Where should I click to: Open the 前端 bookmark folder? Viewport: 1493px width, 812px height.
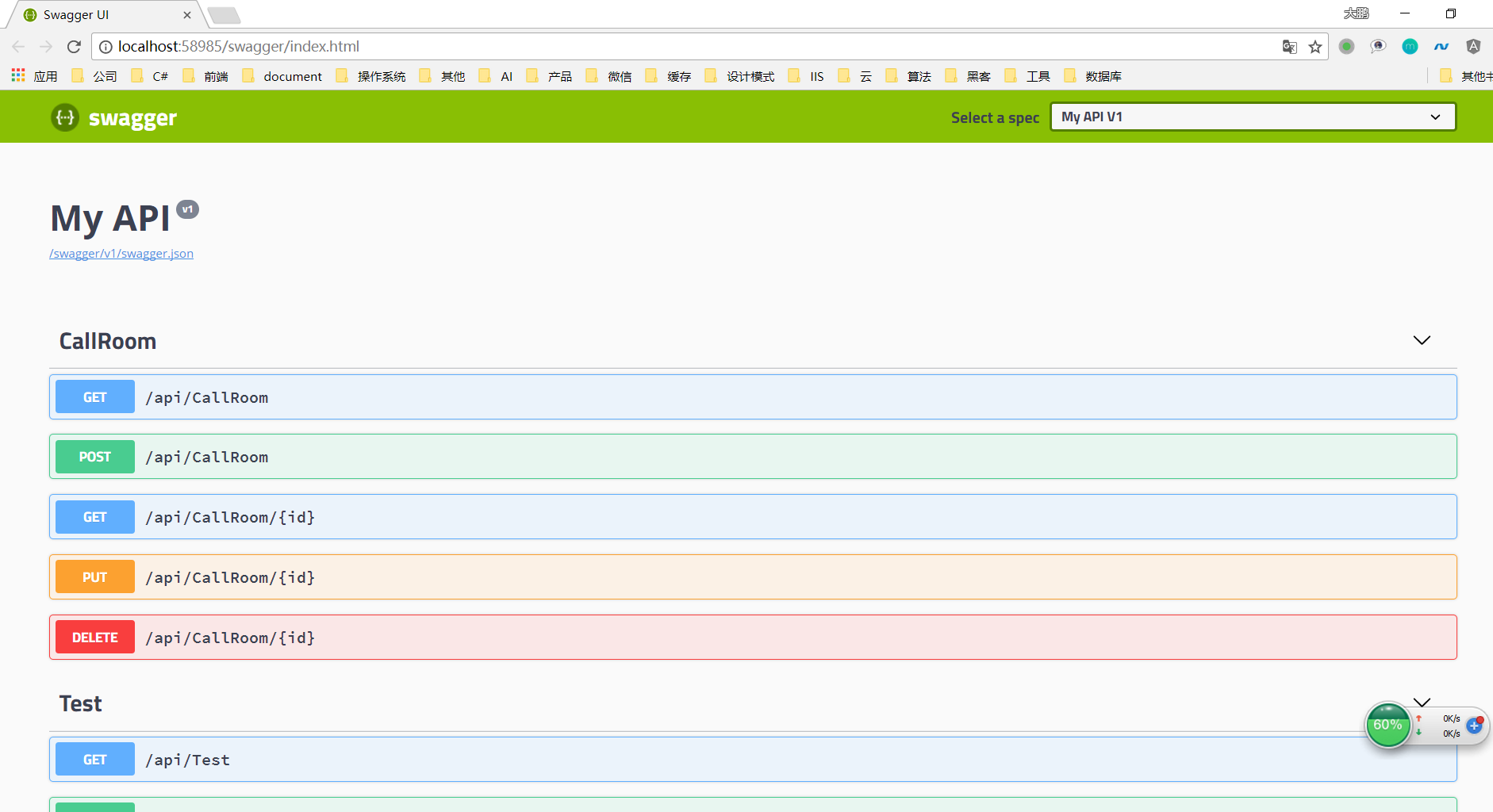[x=205, y=76]
